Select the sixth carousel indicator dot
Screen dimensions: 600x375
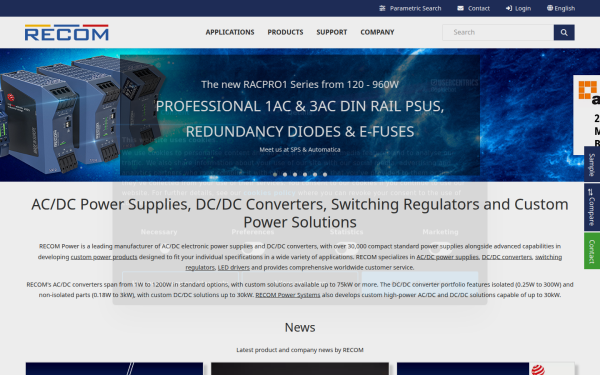[324, 174]
